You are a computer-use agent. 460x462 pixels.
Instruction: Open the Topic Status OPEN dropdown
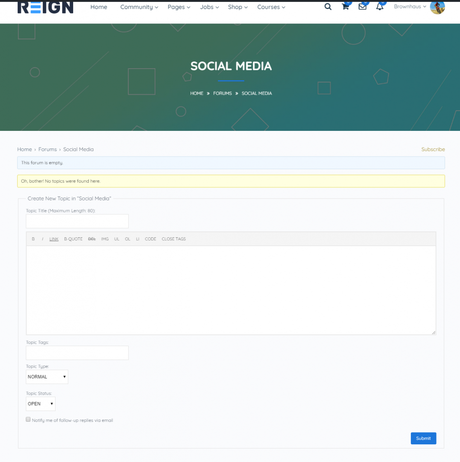pyautogui.click(x=41, y=404)
